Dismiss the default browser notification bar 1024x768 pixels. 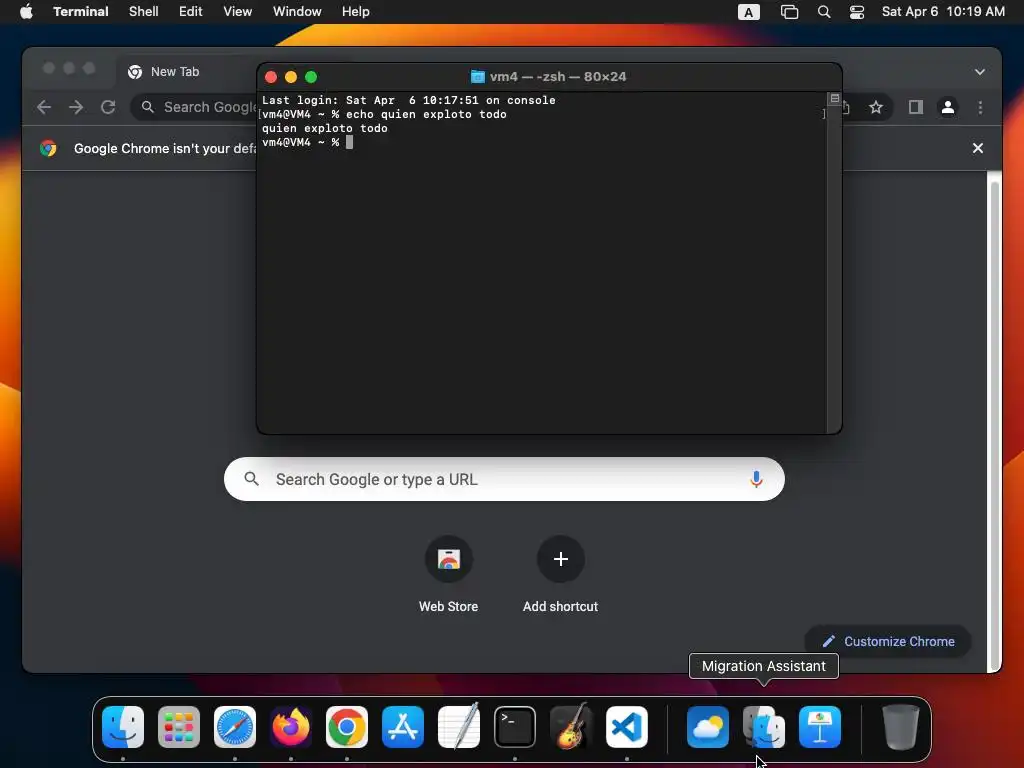pos(978,148)
